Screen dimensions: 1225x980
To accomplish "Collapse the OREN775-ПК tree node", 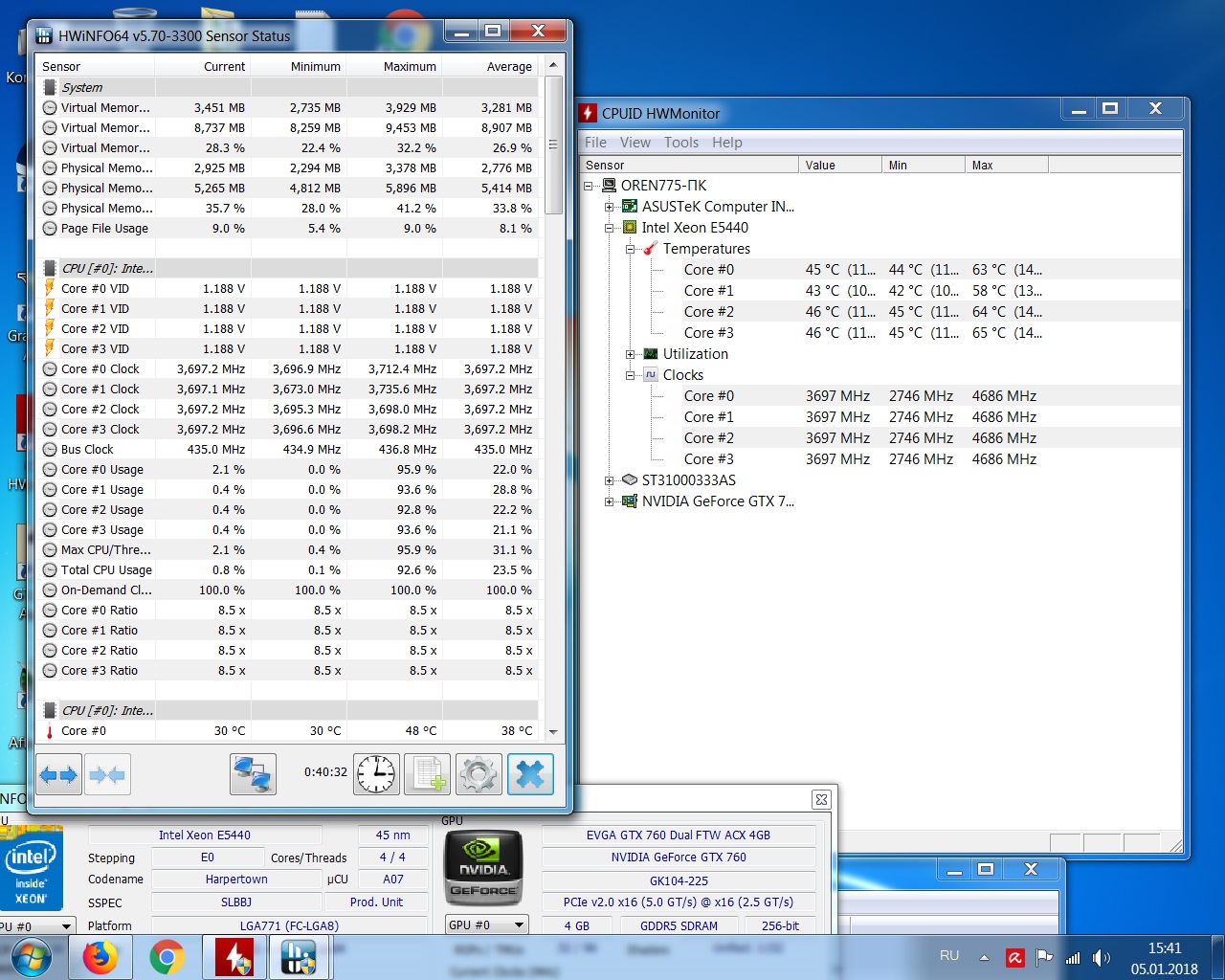I will 589,186.
